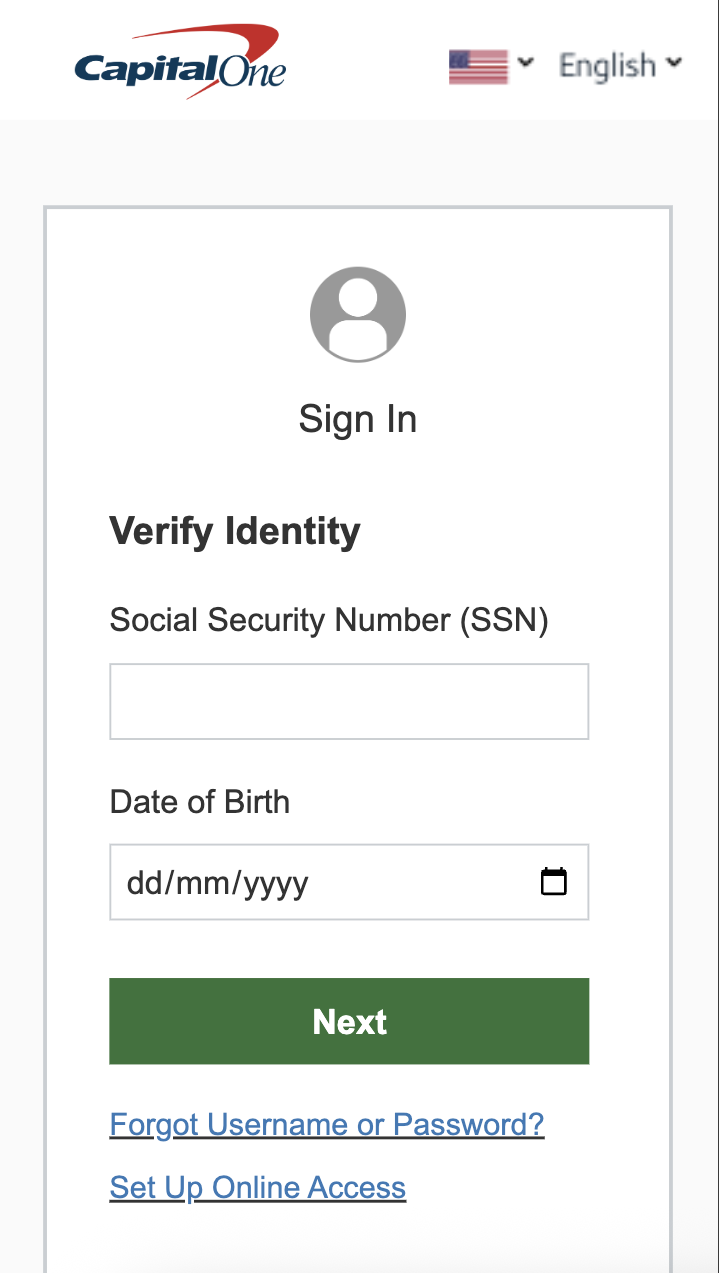Open Forgot Username or Password link
This screenshot has height=1273, width=719.
(x=327, y=1124)
